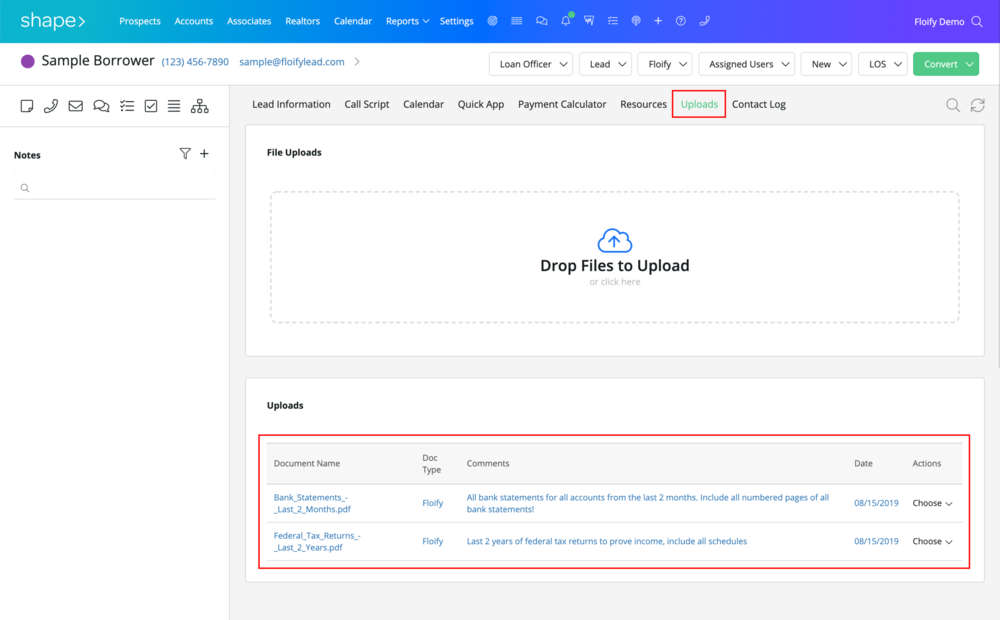
Task: Open the checklist icon in the sidebar toolbar
Action: pos(127,106)
